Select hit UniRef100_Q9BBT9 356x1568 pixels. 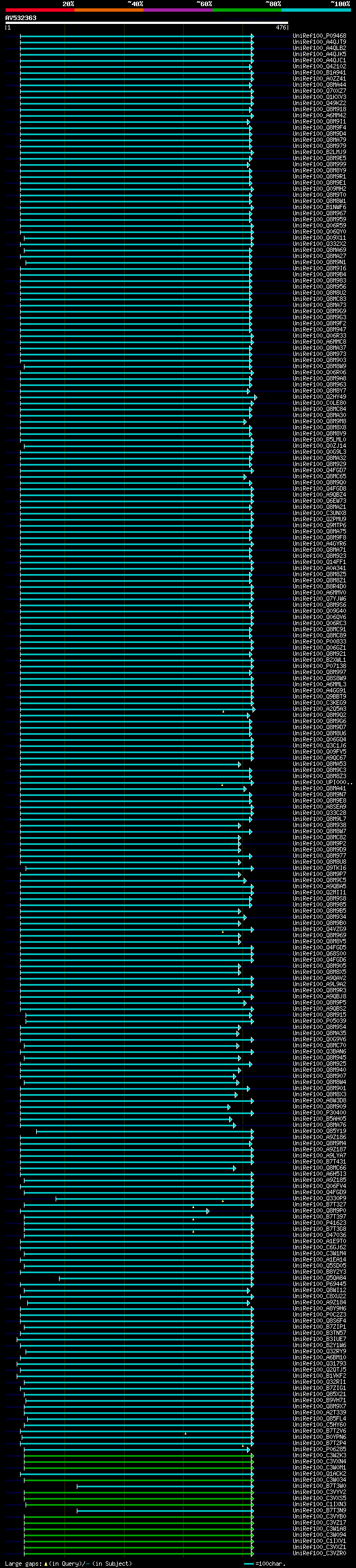(319, 696)
